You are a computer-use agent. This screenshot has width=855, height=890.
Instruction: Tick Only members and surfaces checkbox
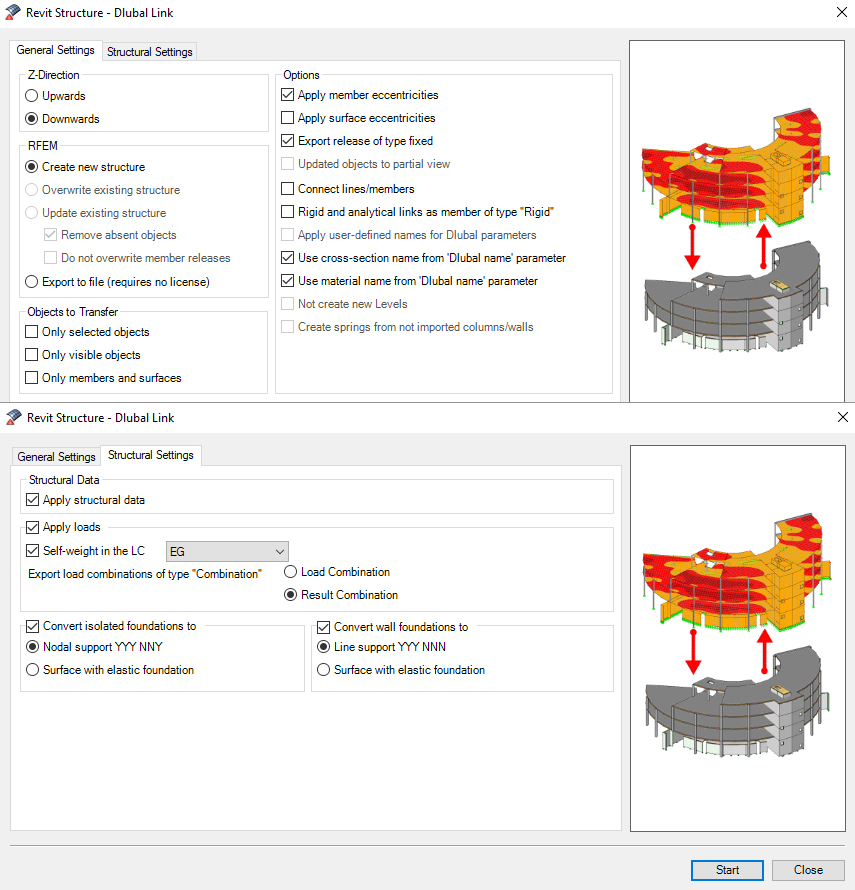click(x=32, y=377)
